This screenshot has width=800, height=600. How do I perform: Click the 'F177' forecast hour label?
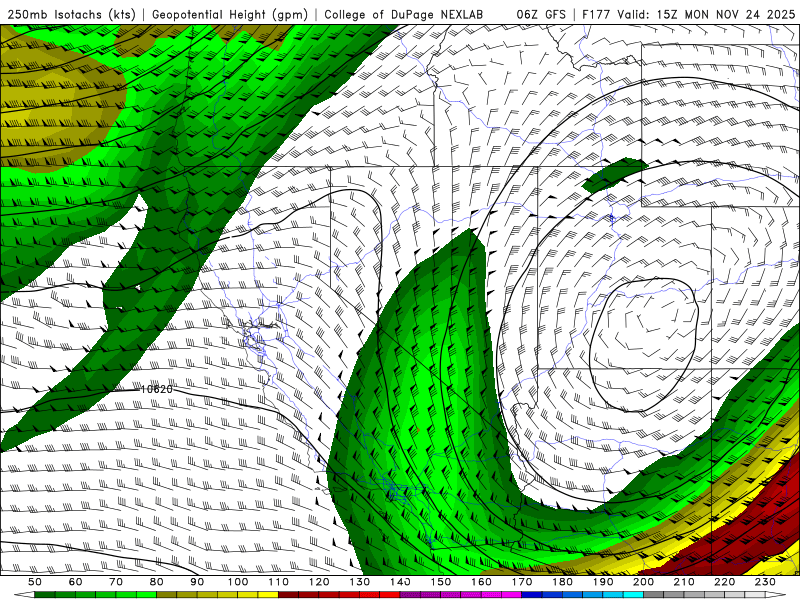click(597, 15)
